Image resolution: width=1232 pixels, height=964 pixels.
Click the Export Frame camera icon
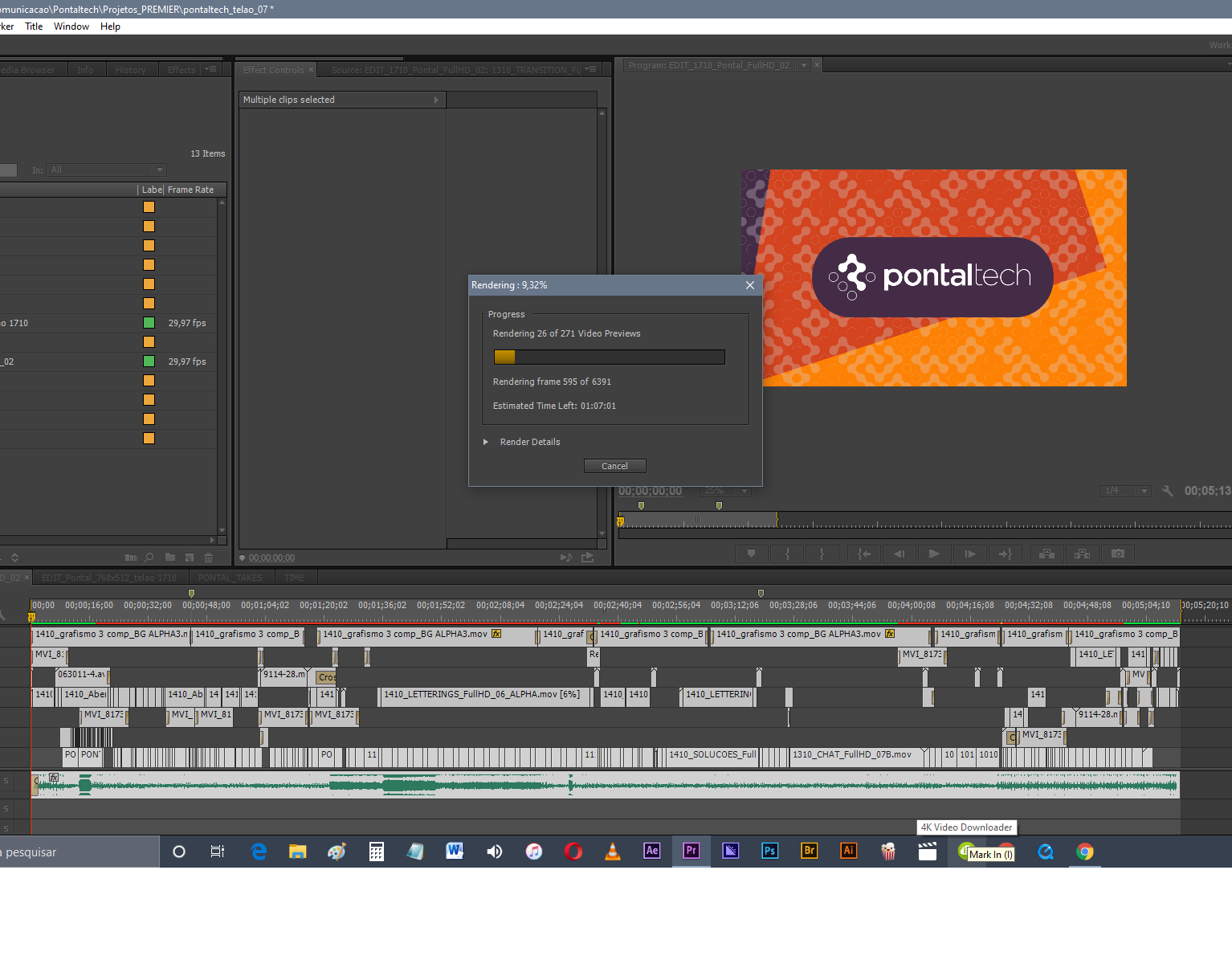pyautogui.click(x=1118, y=553)
